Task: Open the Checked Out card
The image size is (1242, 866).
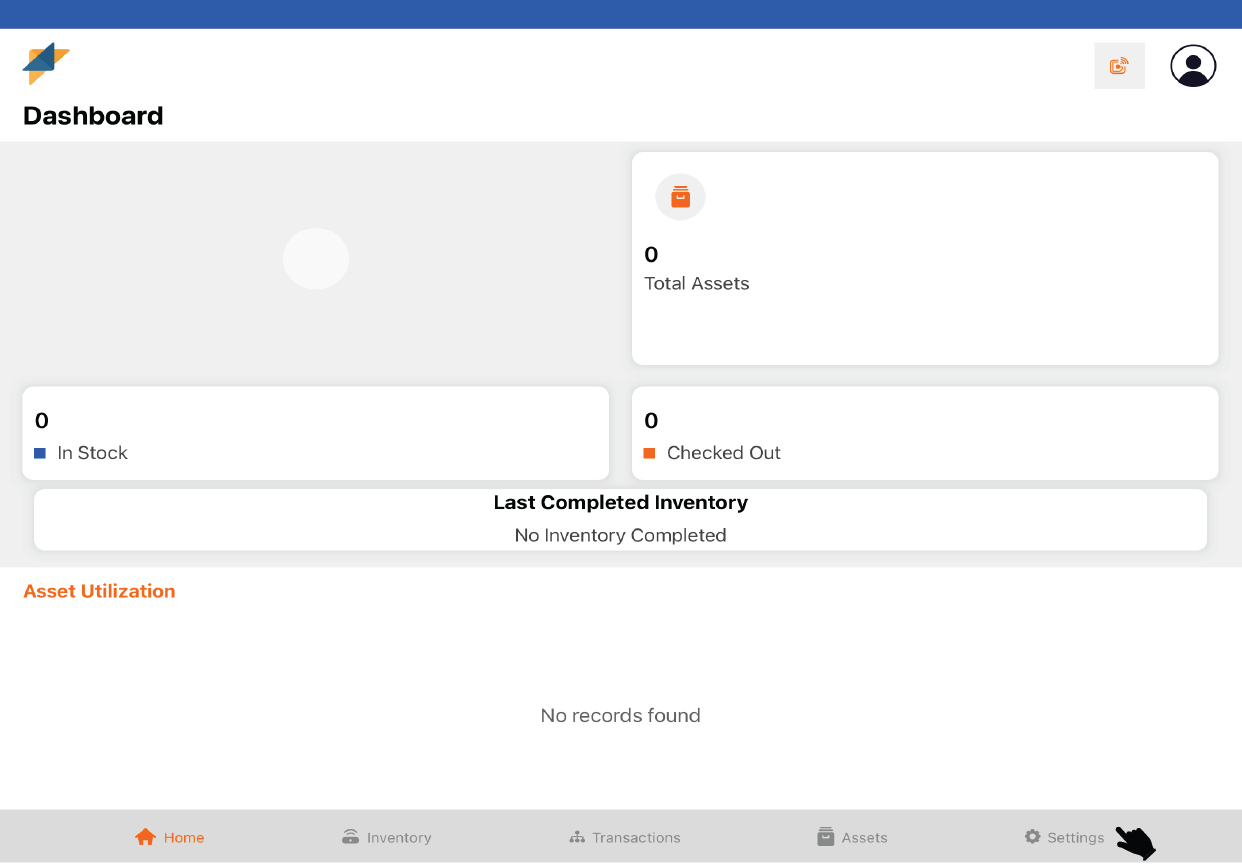Action: pos(925,433)
